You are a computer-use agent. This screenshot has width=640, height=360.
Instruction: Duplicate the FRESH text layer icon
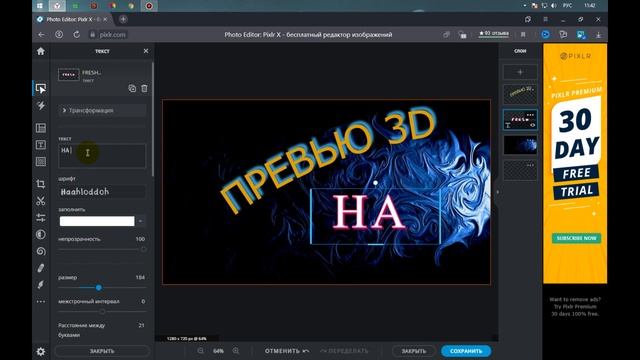132,88
